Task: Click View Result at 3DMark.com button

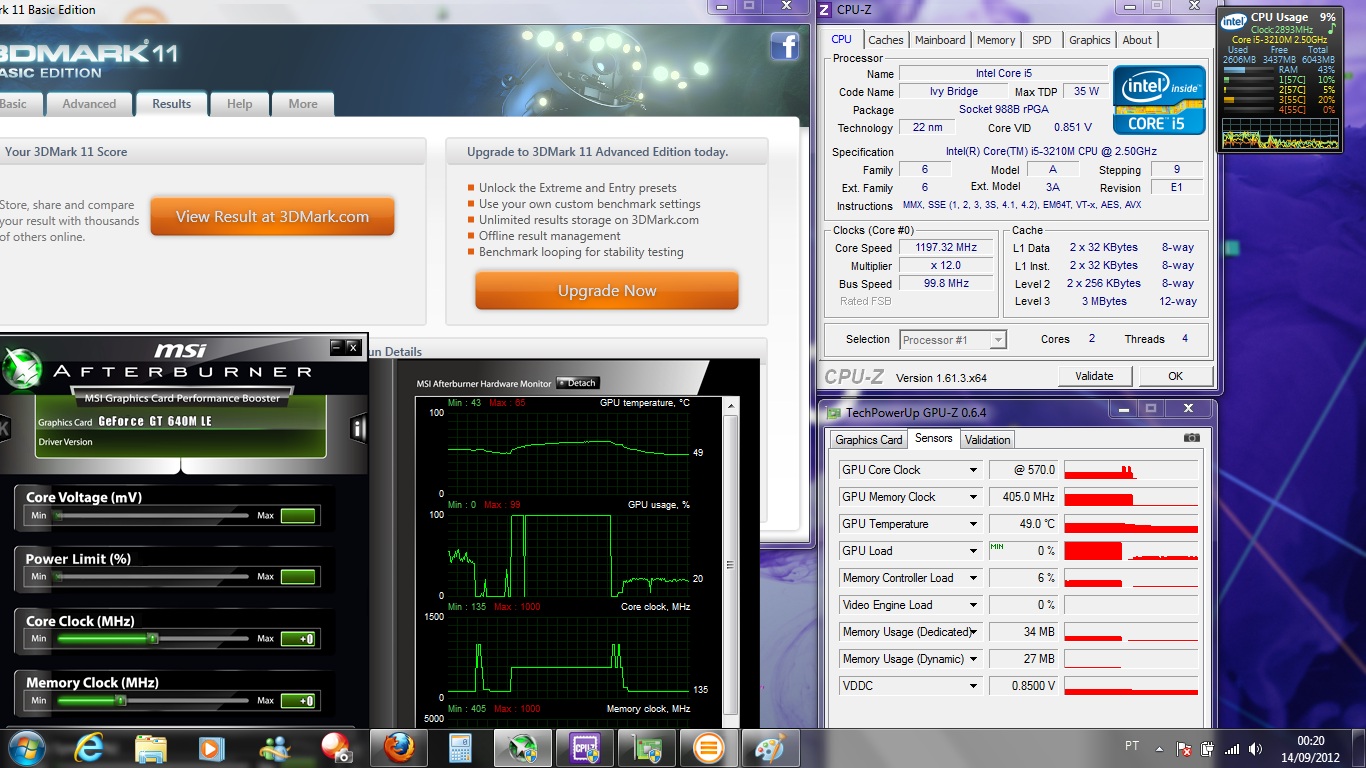Action: click(x=272, y=216)
